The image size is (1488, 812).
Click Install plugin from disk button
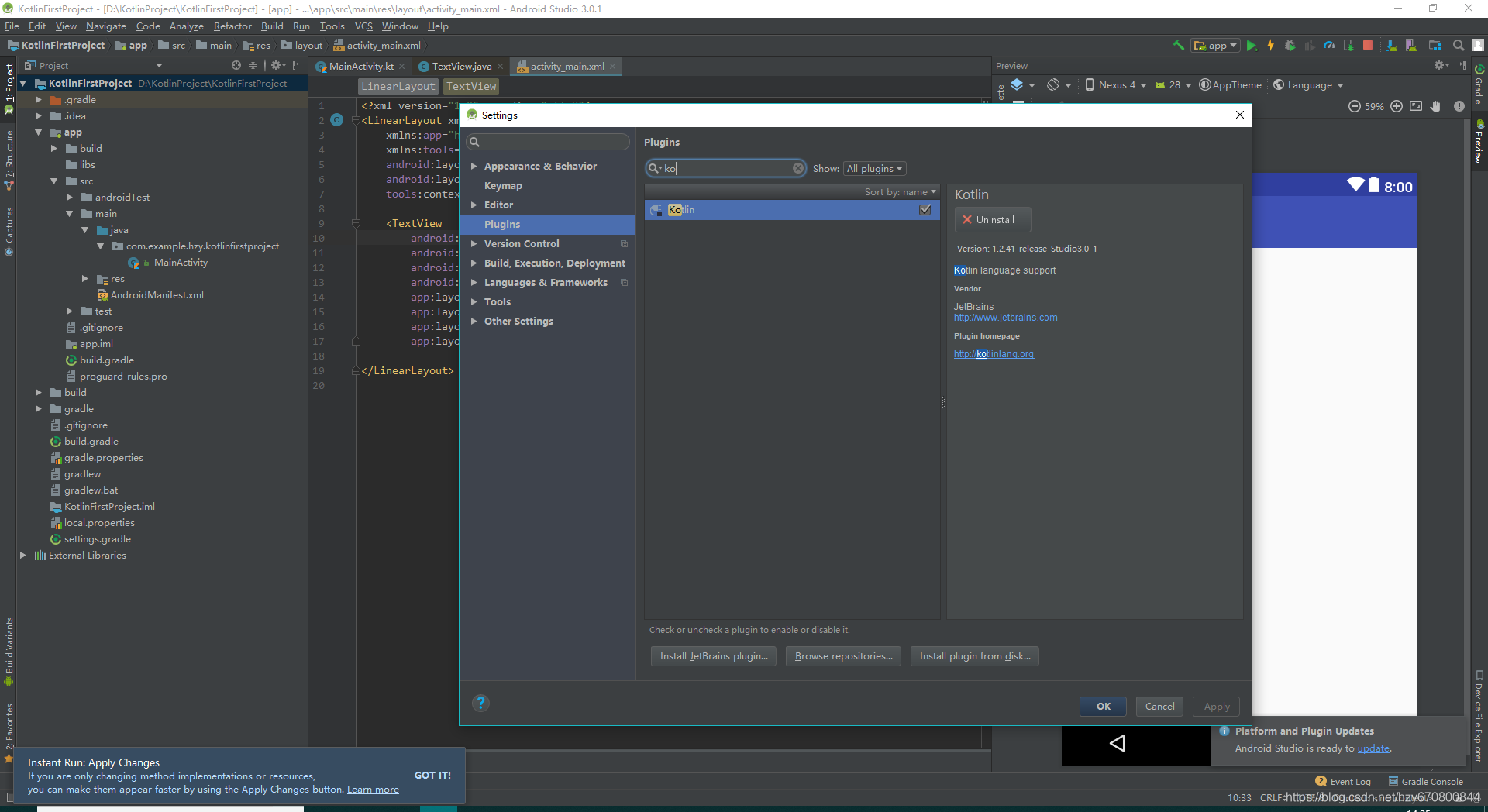click(x=975, y=656)
